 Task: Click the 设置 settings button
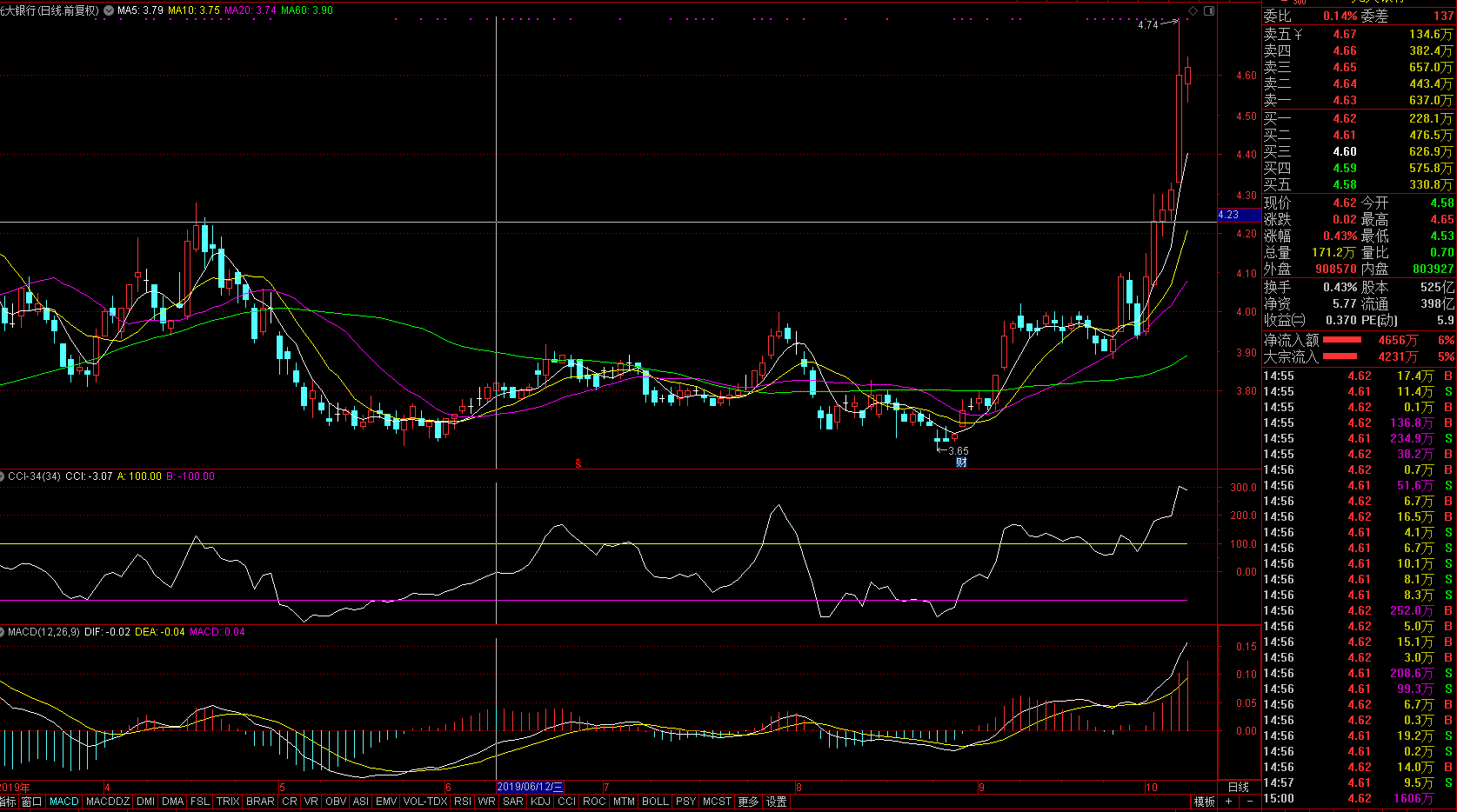point(777,802)
